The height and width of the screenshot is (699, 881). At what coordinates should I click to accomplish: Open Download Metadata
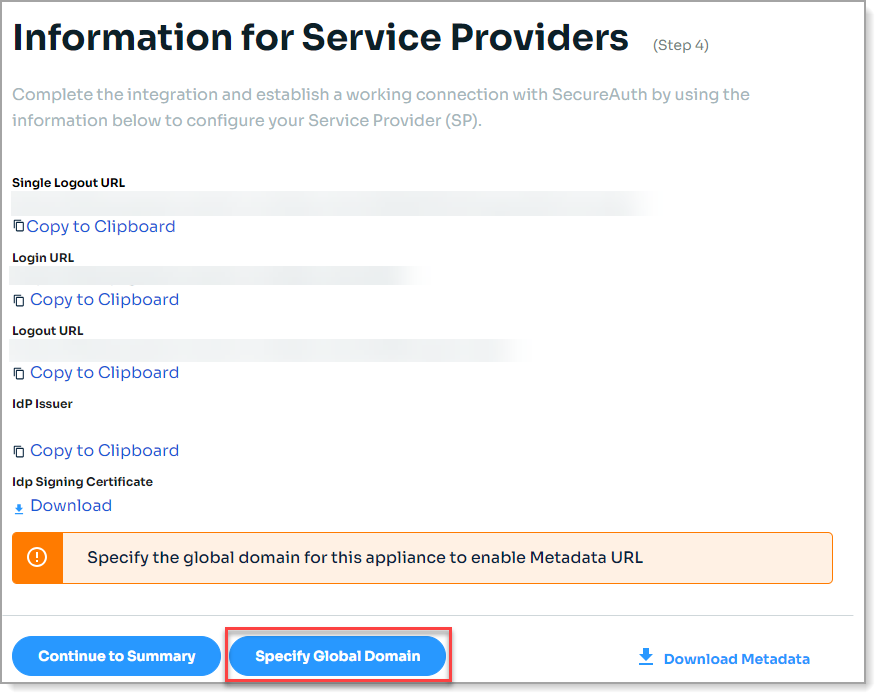point(736,658)
